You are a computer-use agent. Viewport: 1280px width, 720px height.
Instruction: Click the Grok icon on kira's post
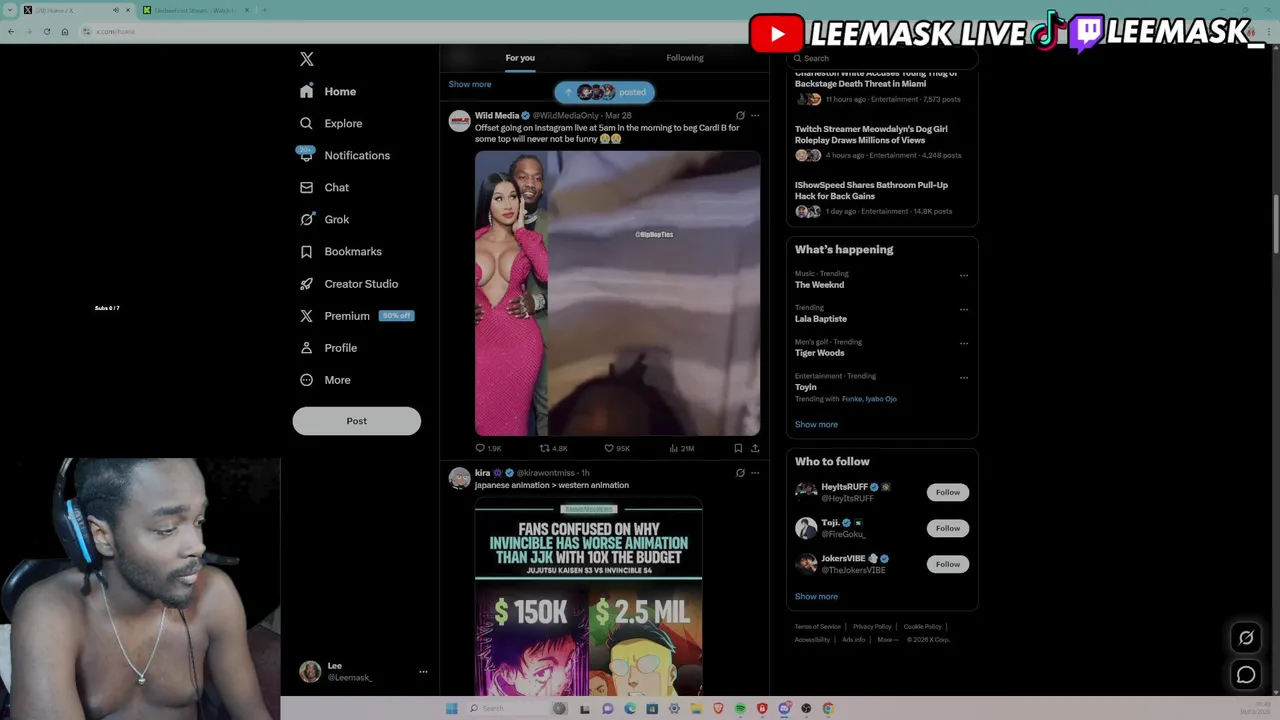[x=740, y=473]
